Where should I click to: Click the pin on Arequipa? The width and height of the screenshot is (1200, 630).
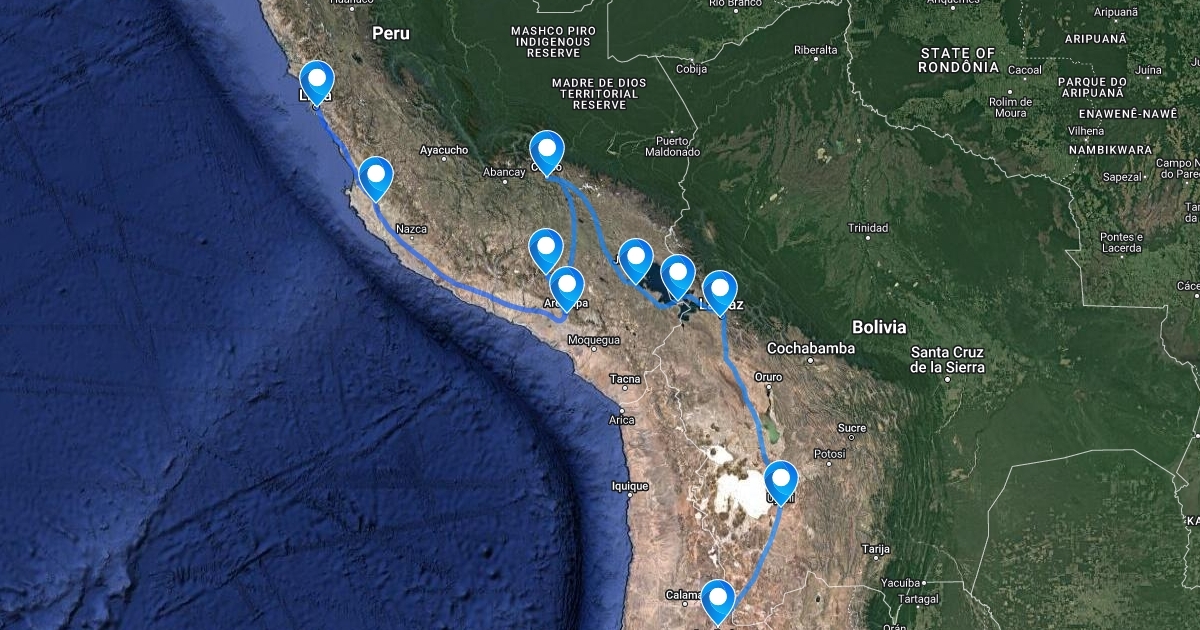(567, 289)
